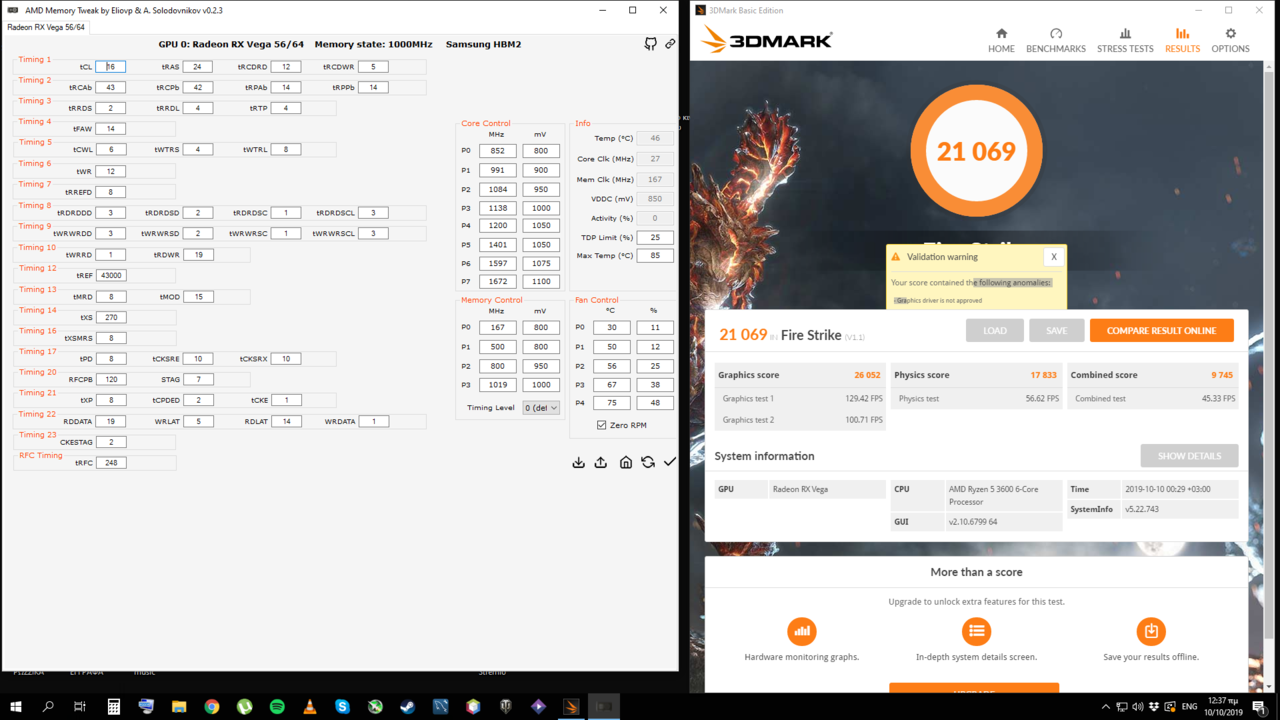1280x720 pixels.
Task: Click the Save your results offline icon
Action: pyautogui.click(x=1151, y=631)
